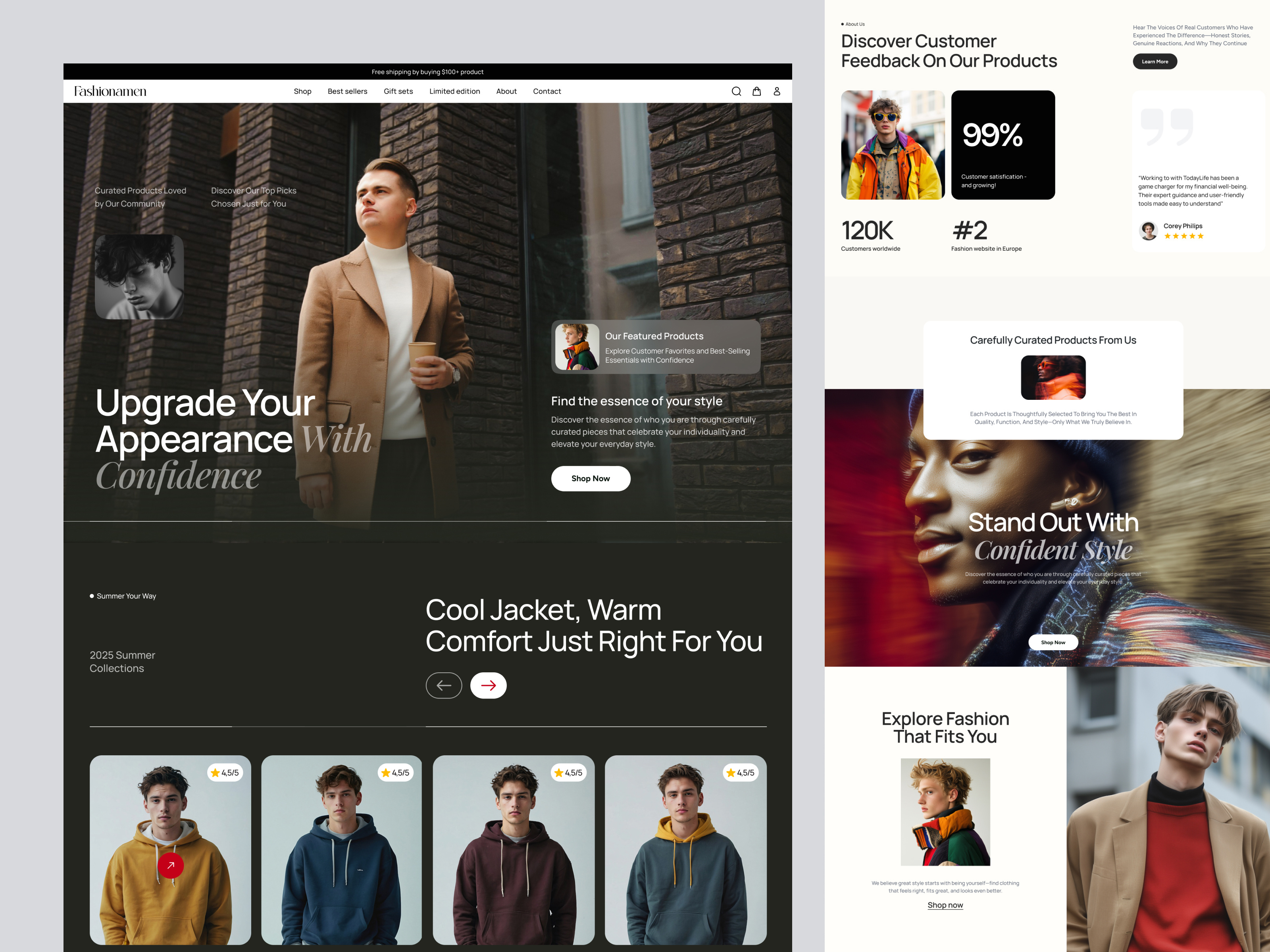The image size is (1270, 952).
Task: Open the Contact page from the navbar
Action: [x=546, y=91]
